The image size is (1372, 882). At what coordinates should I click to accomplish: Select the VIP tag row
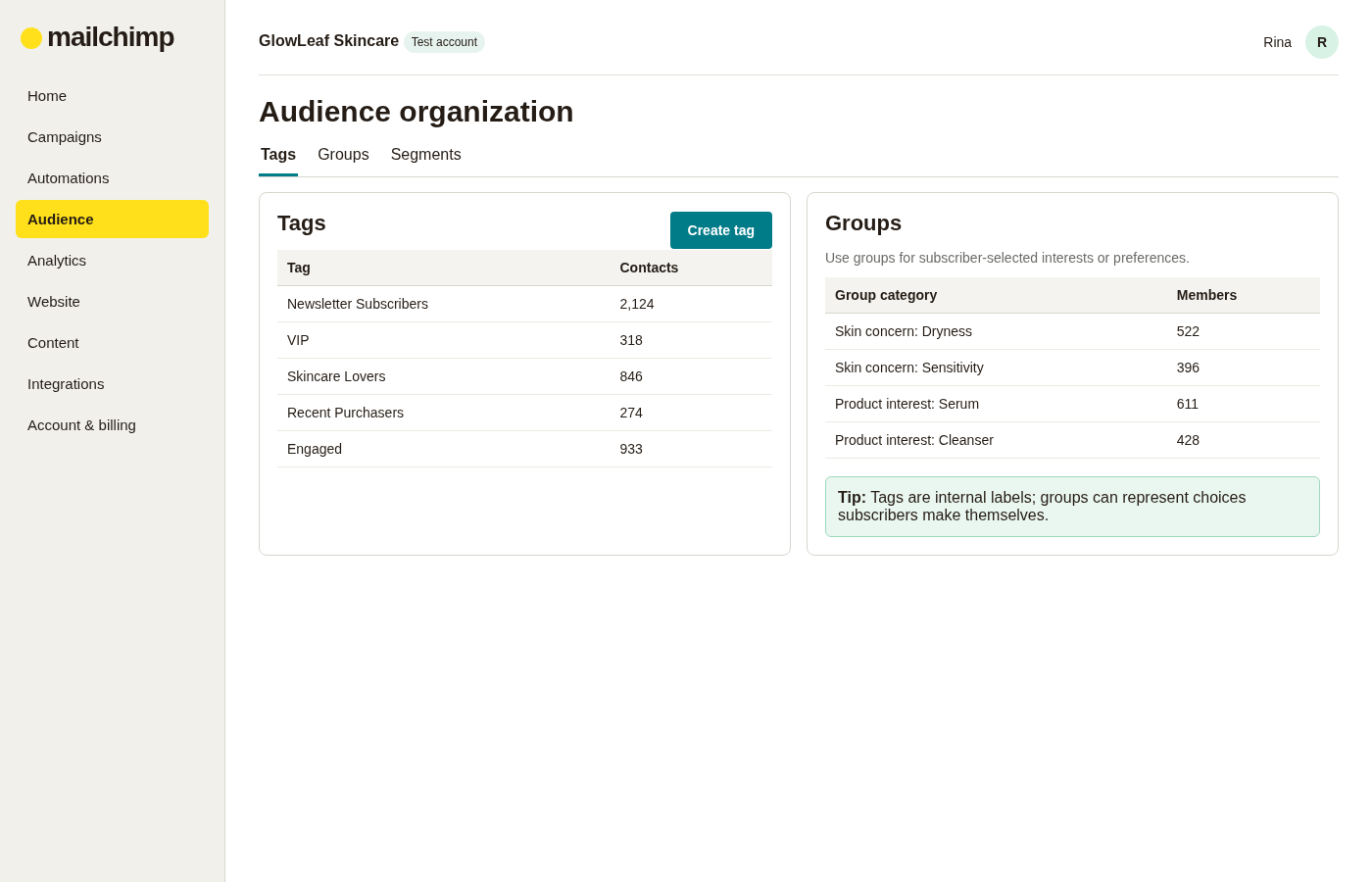[524, 340]
